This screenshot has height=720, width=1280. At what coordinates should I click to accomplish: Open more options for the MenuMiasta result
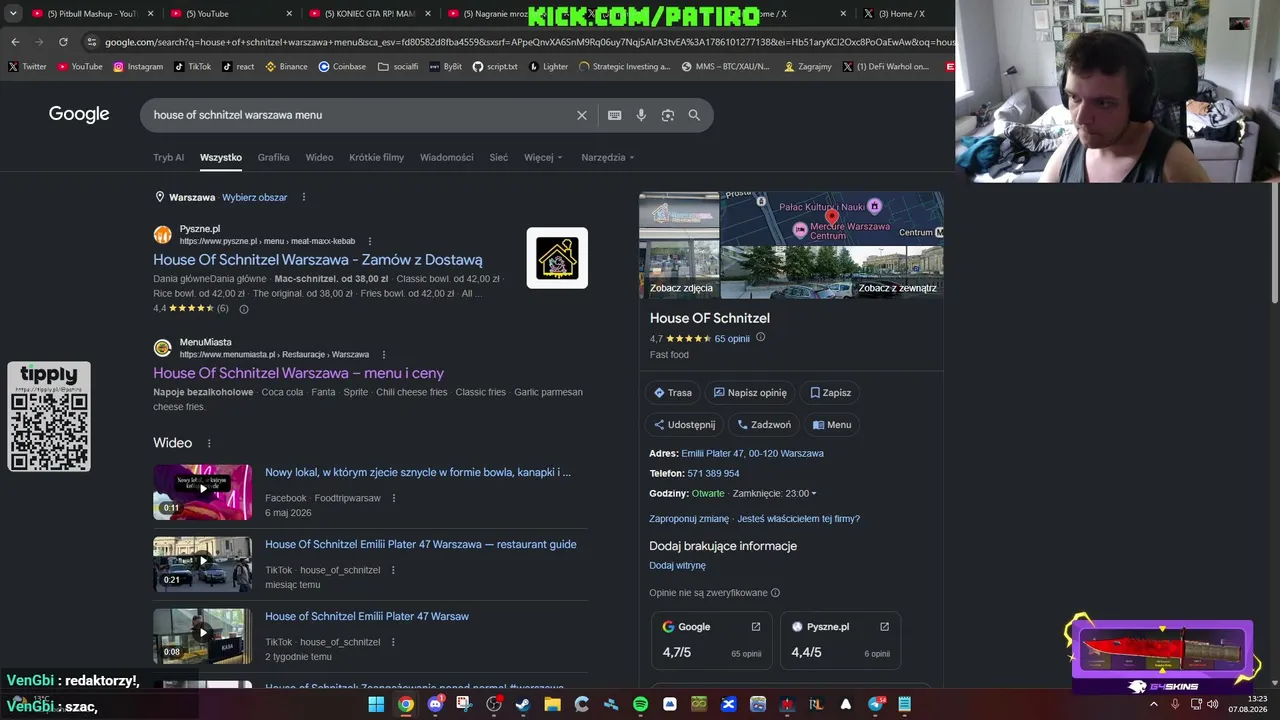click(x=383, y=354)
